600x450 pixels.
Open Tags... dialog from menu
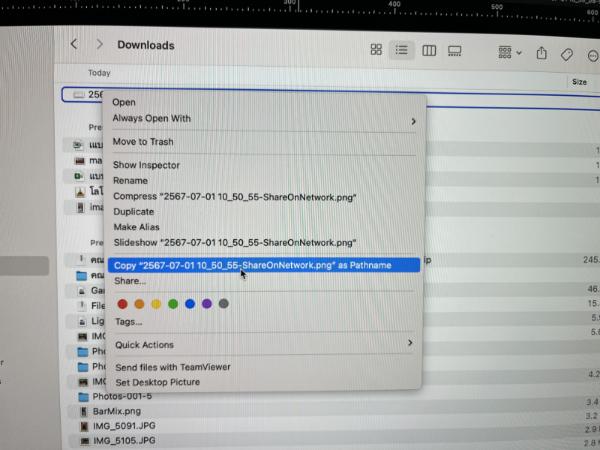(x=129, y=322)
